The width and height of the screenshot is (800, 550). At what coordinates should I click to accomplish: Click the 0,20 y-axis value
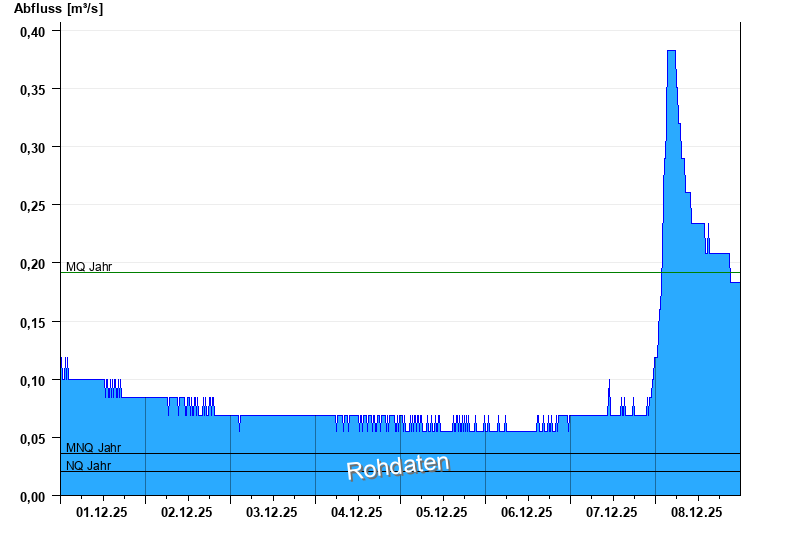pos(33,264)
